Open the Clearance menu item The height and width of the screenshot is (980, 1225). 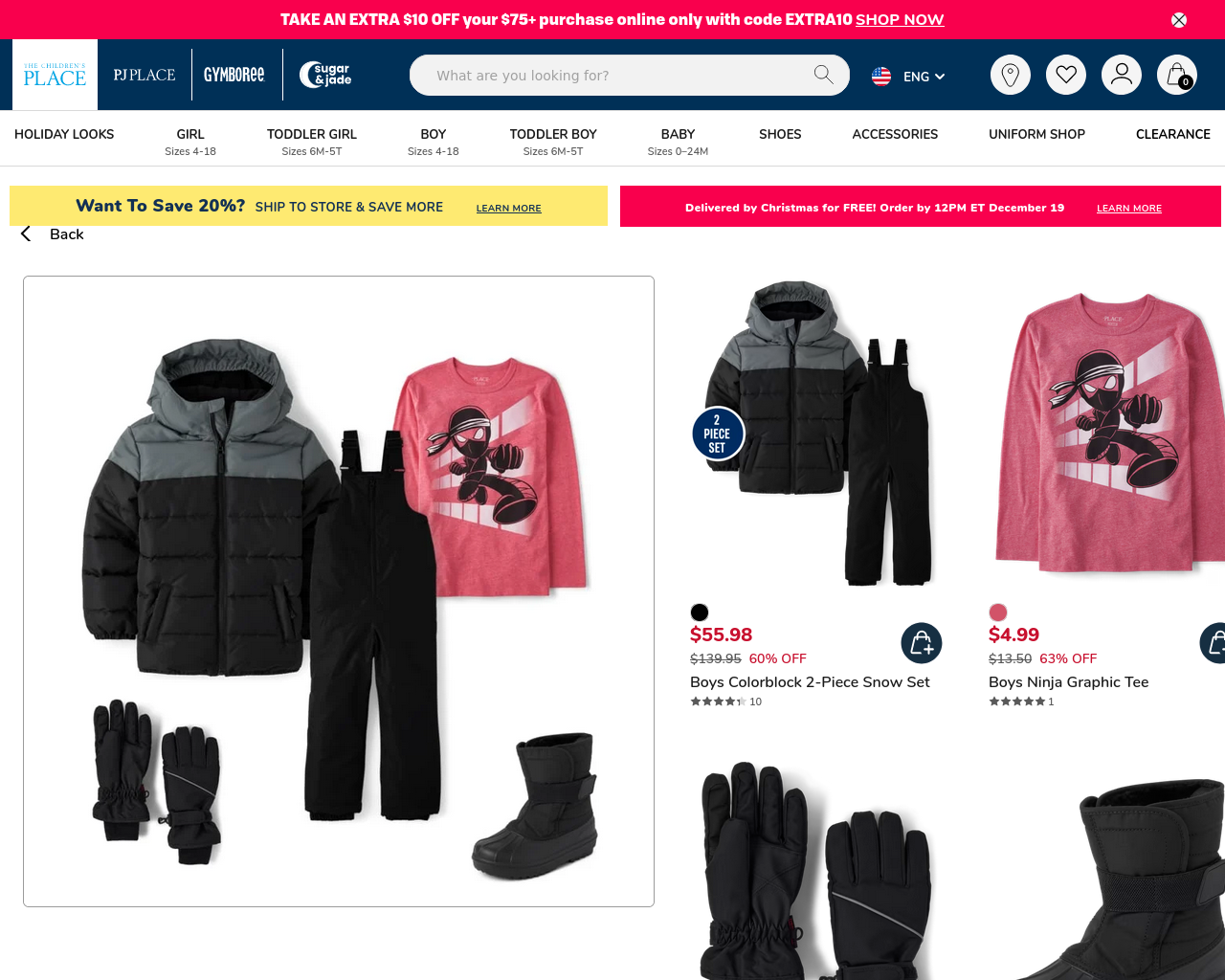tap(1173, 134)
